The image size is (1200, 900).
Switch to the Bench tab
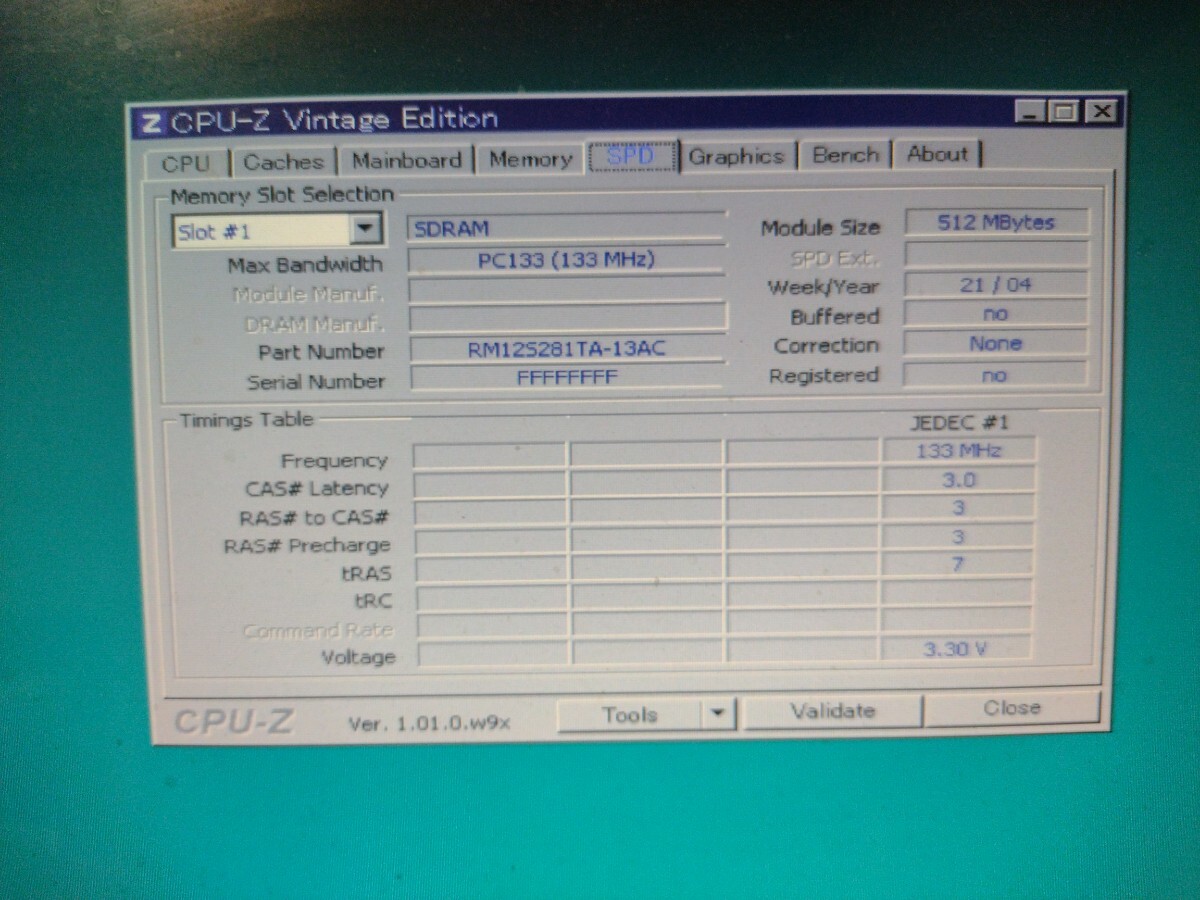[x=846, y=155]
